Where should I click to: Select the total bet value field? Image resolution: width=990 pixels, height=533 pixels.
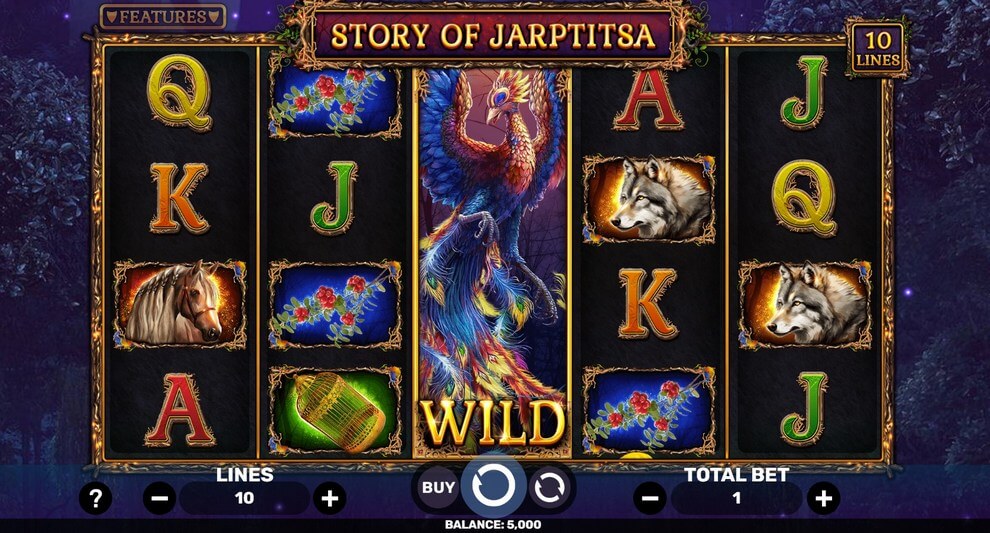(x=736, y=498)
